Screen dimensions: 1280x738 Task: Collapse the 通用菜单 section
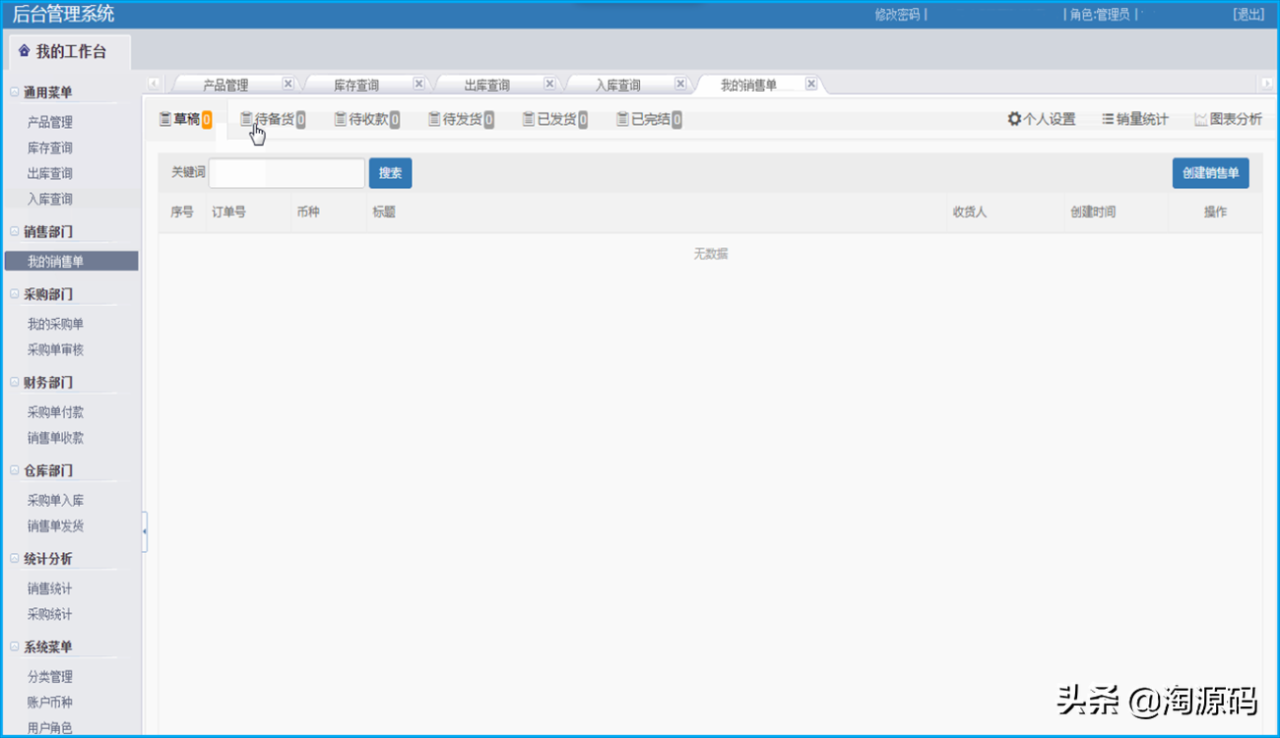point(15,92)
